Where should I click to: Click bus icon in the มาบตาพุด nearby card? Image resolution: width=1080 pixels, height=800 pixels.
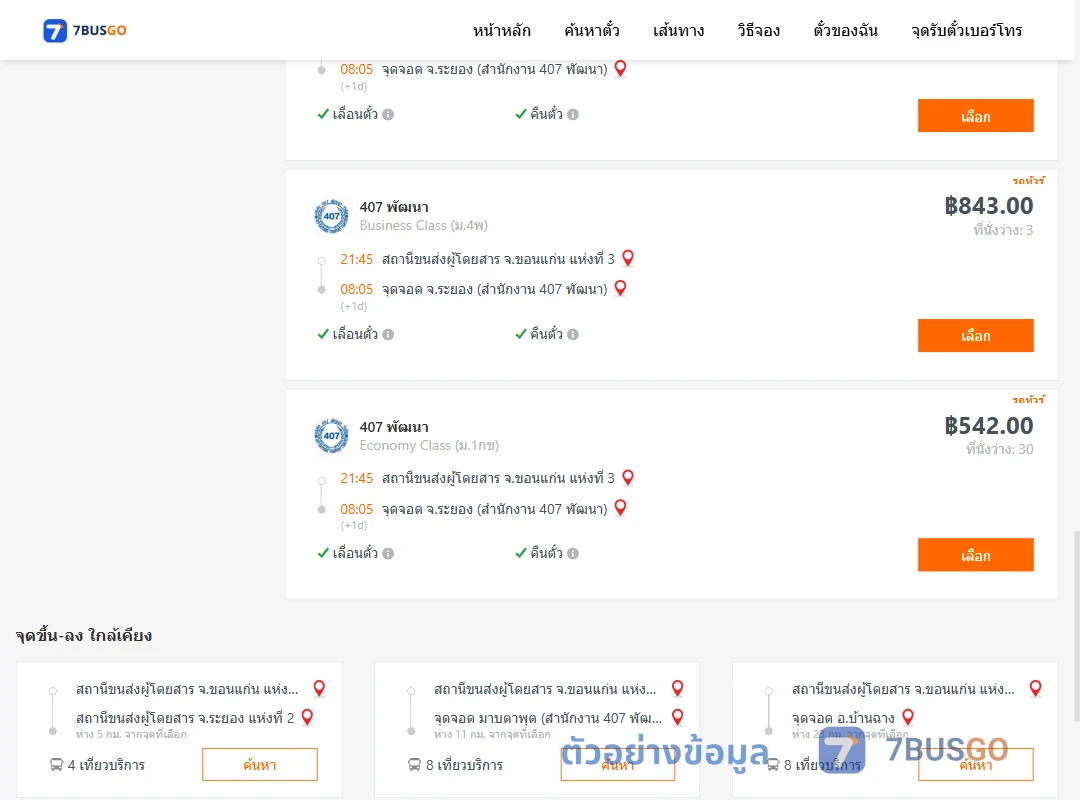[415, 765]
